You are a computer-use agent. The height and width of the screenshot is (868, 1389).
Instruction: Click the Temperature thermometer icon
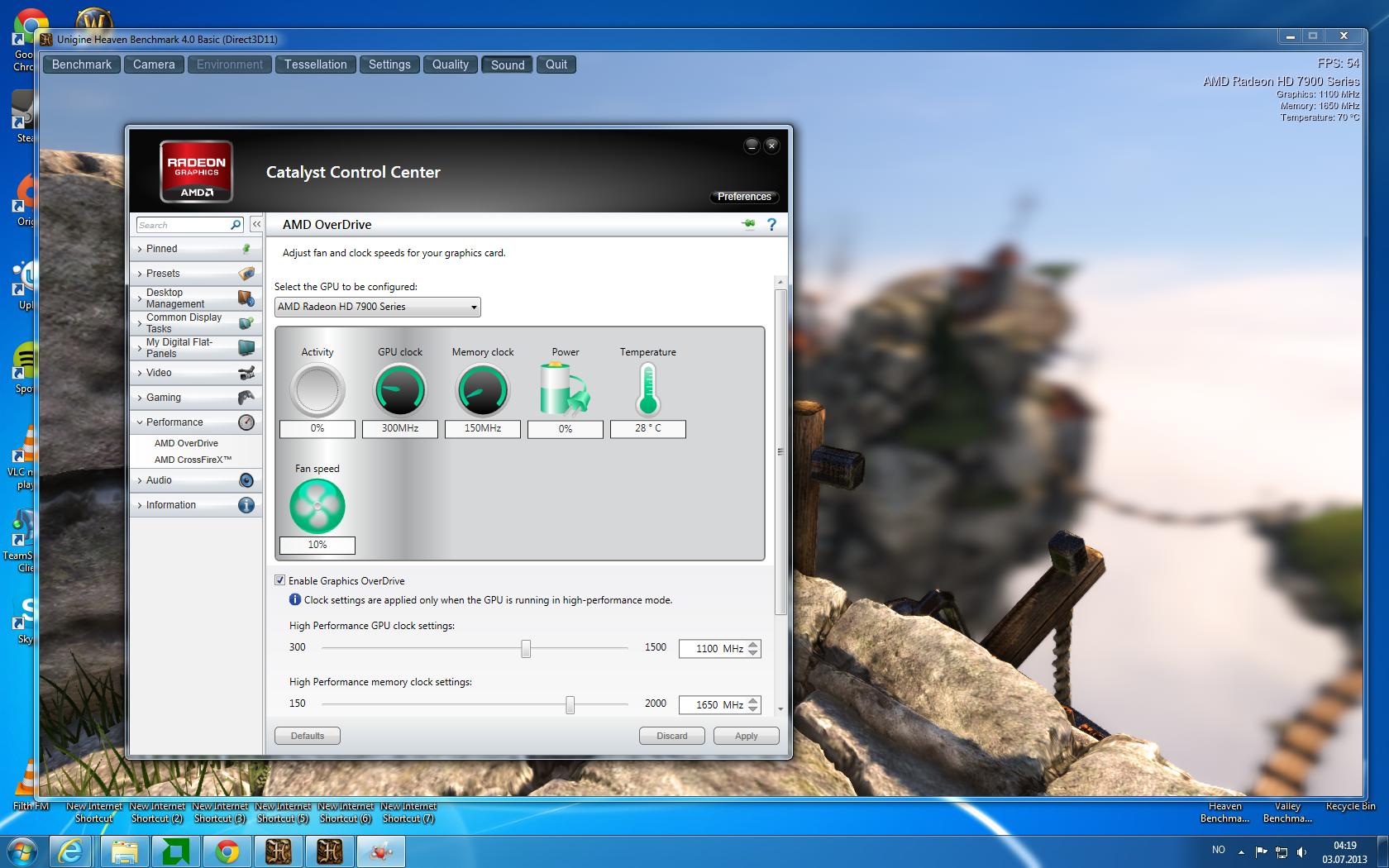(647, 389)
